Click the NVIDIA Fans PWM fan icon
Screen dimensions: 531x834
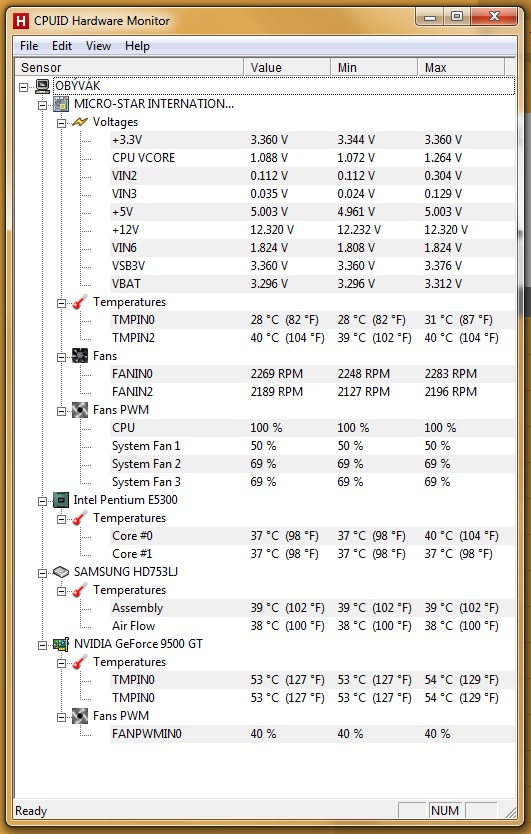(80, 716)
